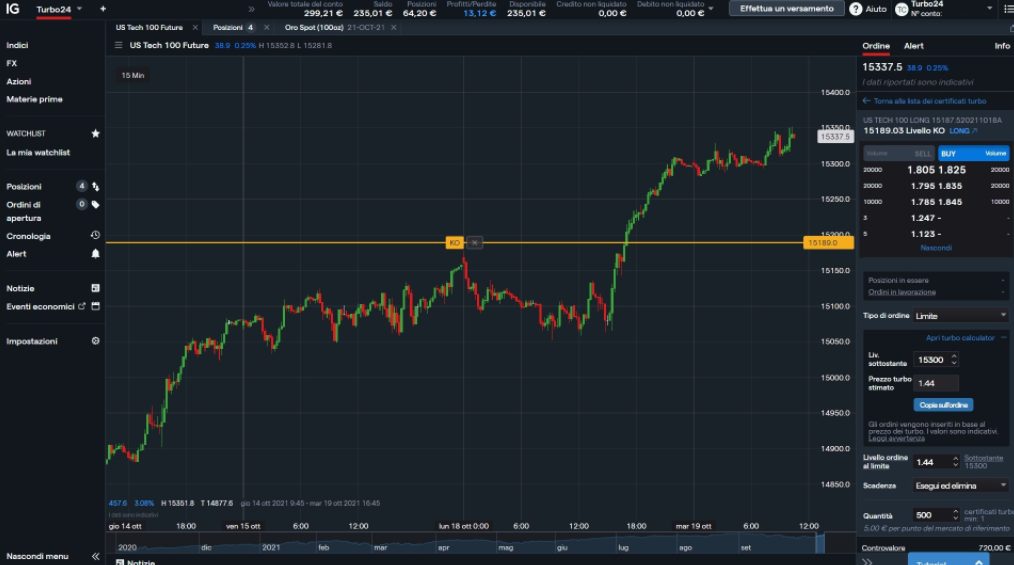Open Eventi economici calendar icon

point(96,306)
